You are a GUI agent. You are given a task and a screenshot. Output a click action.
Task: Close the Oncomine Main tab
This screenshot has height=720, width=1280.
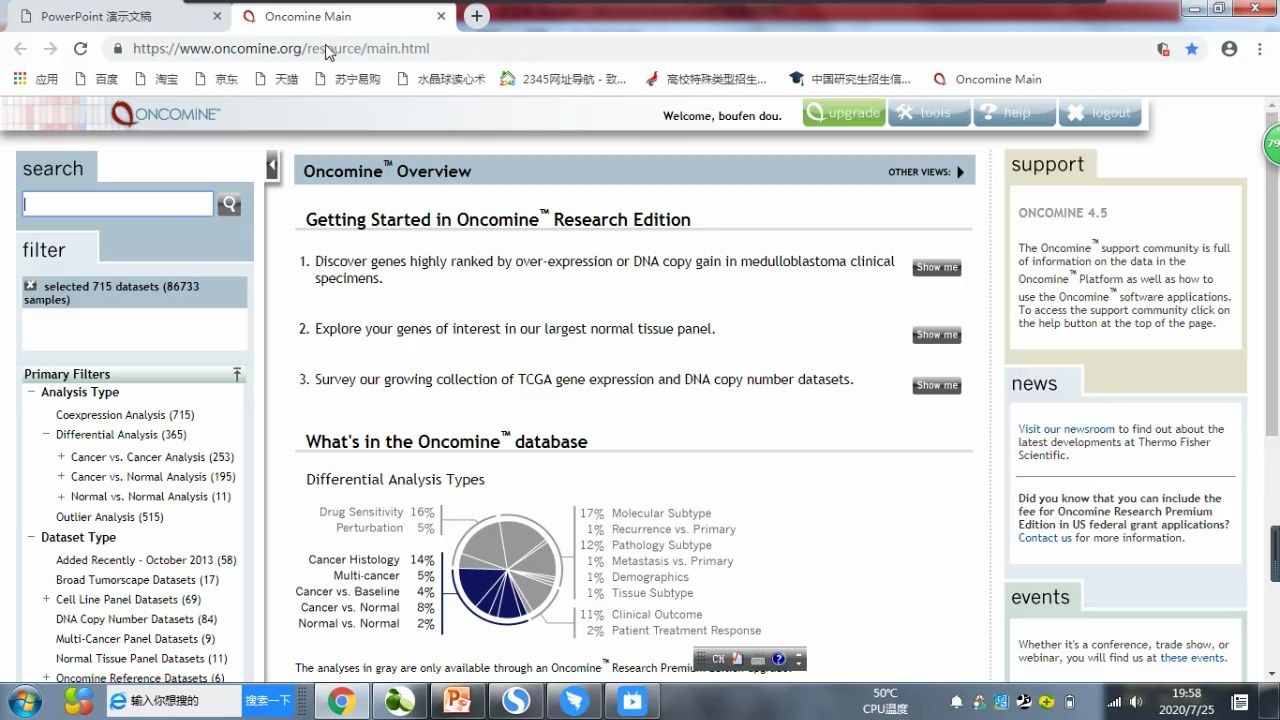click(441, 16)
